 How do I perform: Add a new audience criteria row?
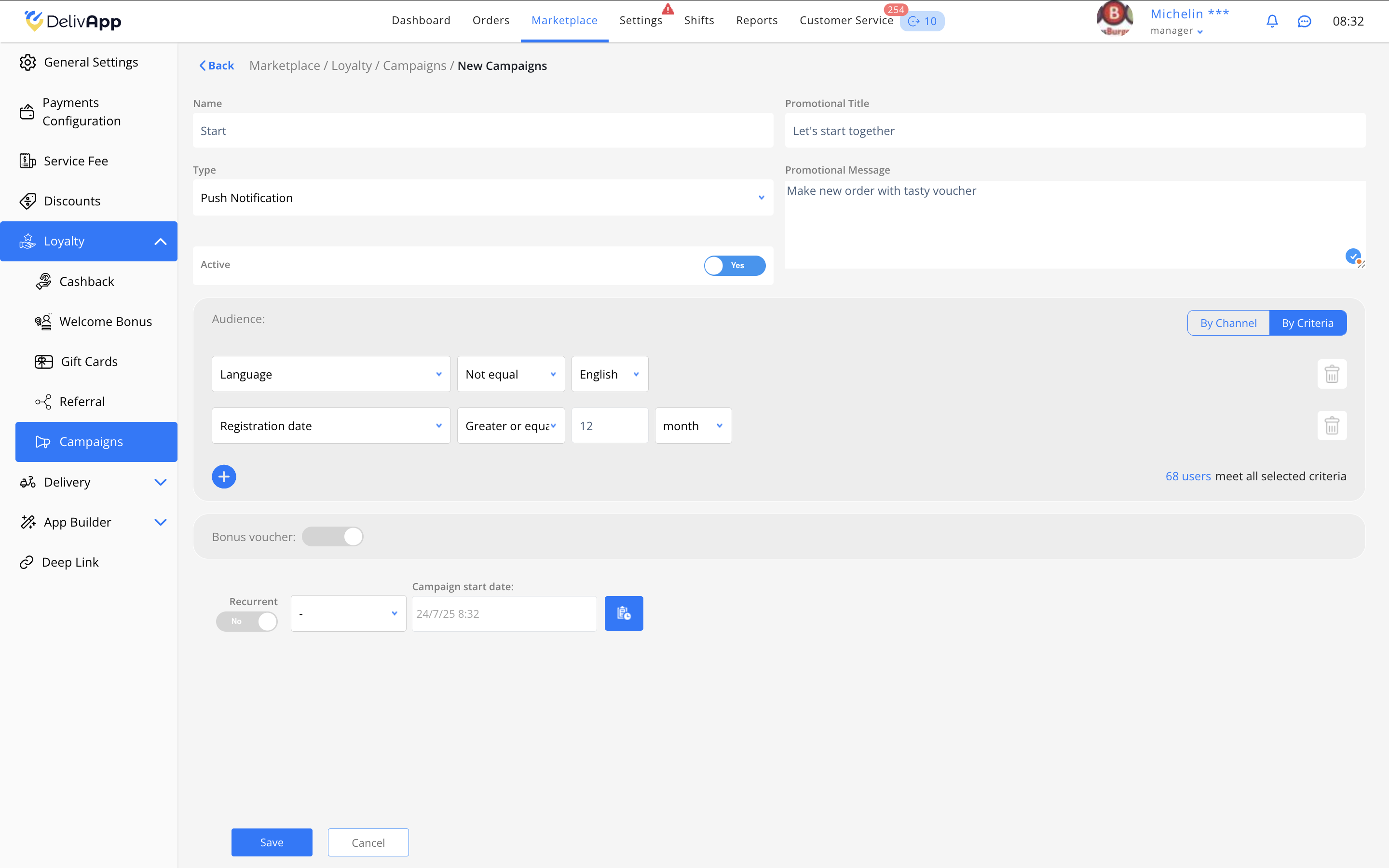point(224,476)
